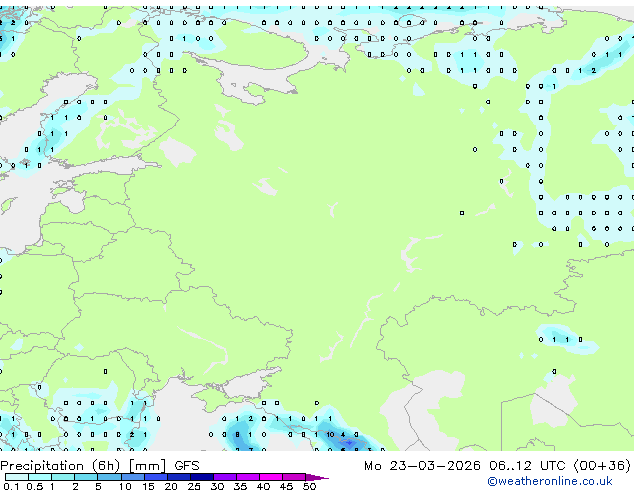634x490 pixels.
Task: Select the purple swatch between 30 and 35
Action: (225, 477)
